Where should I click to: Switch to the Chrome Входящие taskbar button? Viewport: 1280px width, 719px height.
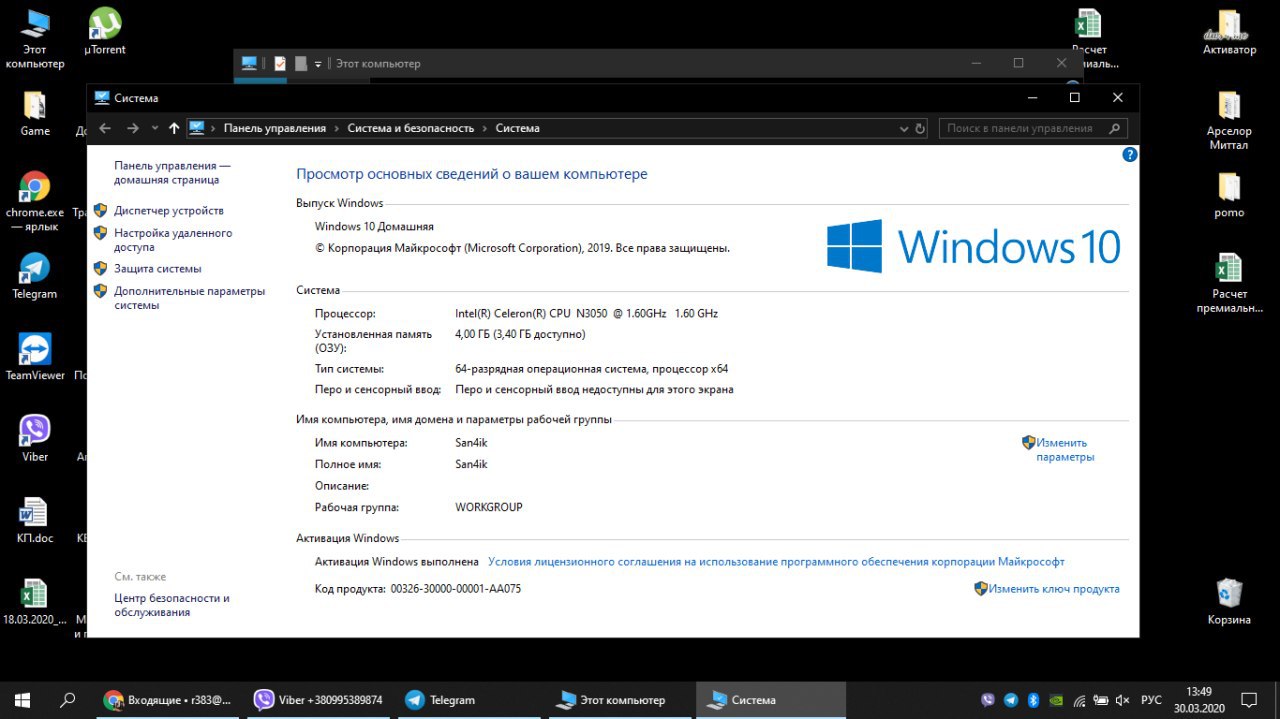168,700
